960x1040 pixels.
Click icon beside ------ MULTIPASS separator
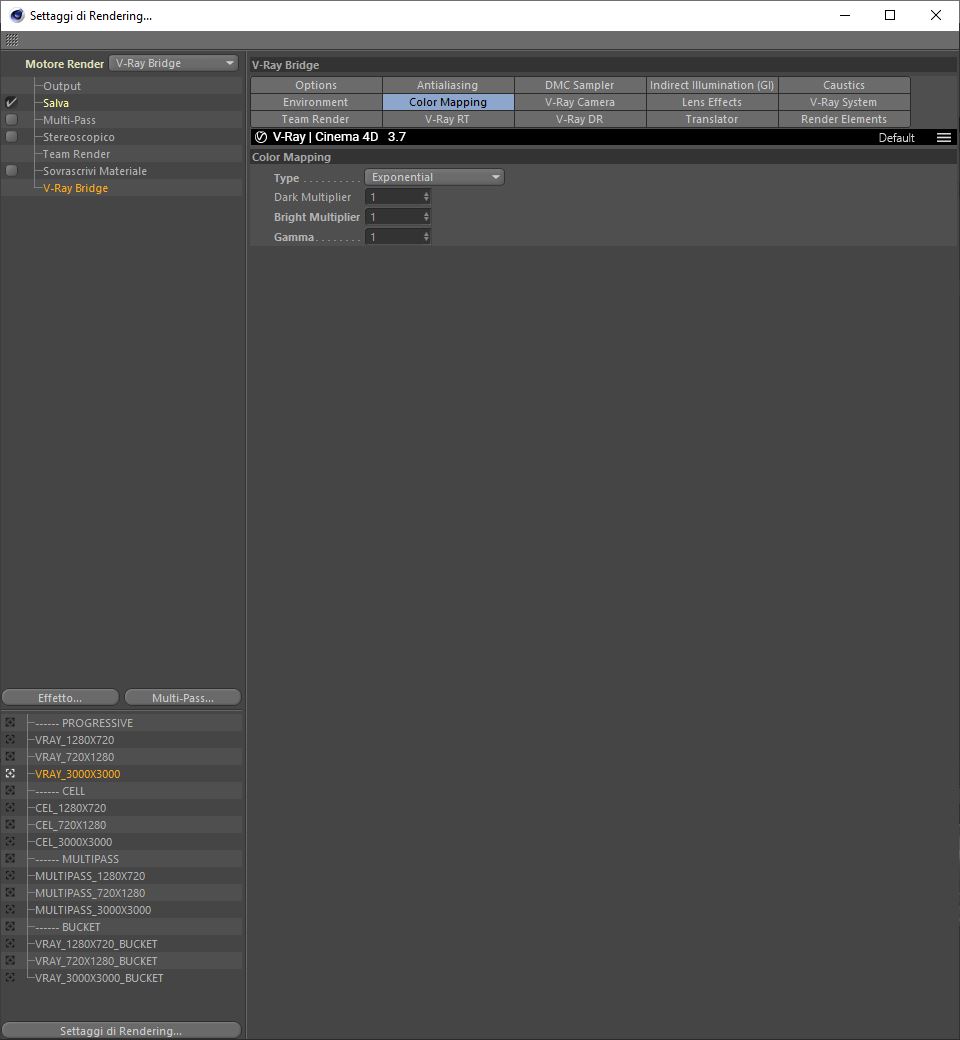[10, 859]
